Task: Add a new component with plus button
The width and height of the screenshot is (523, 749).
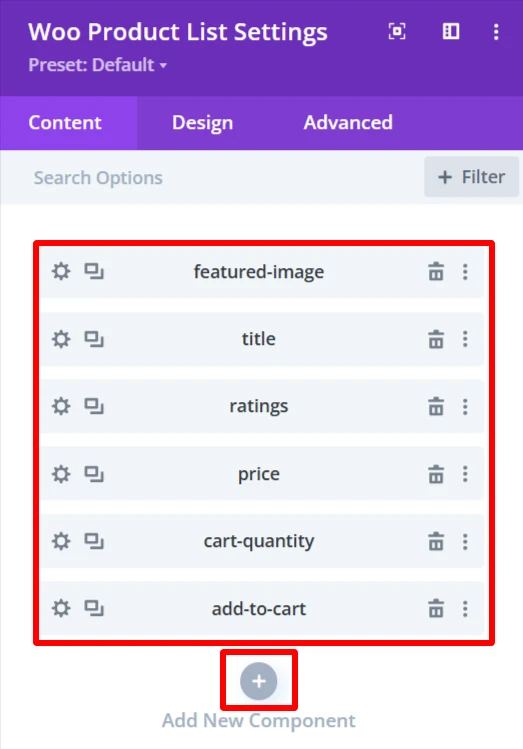Action: pyautogui.click(x=258, y=681)
